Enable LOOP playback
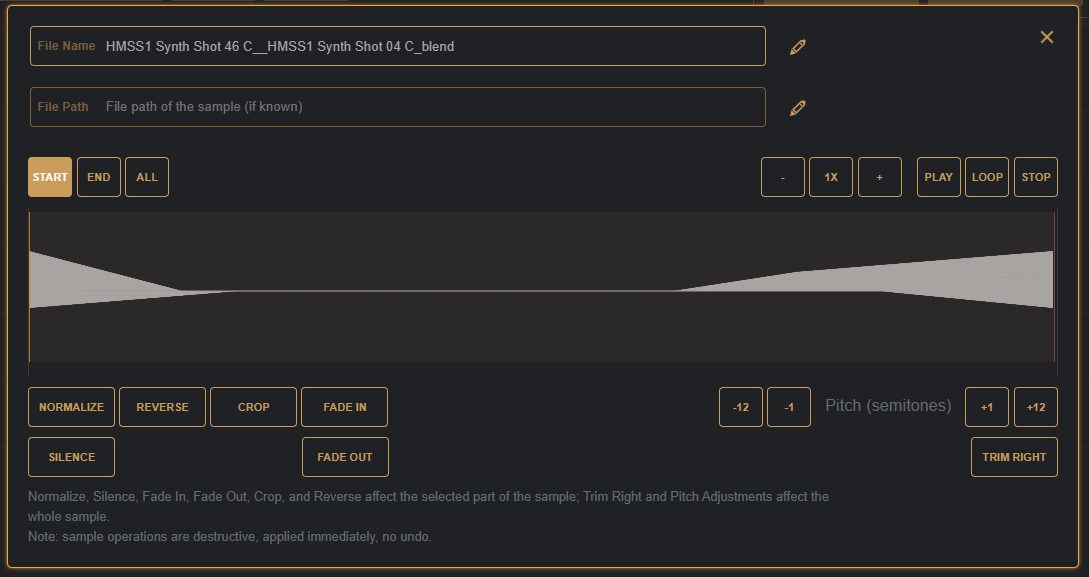 (x=987, y=177)
